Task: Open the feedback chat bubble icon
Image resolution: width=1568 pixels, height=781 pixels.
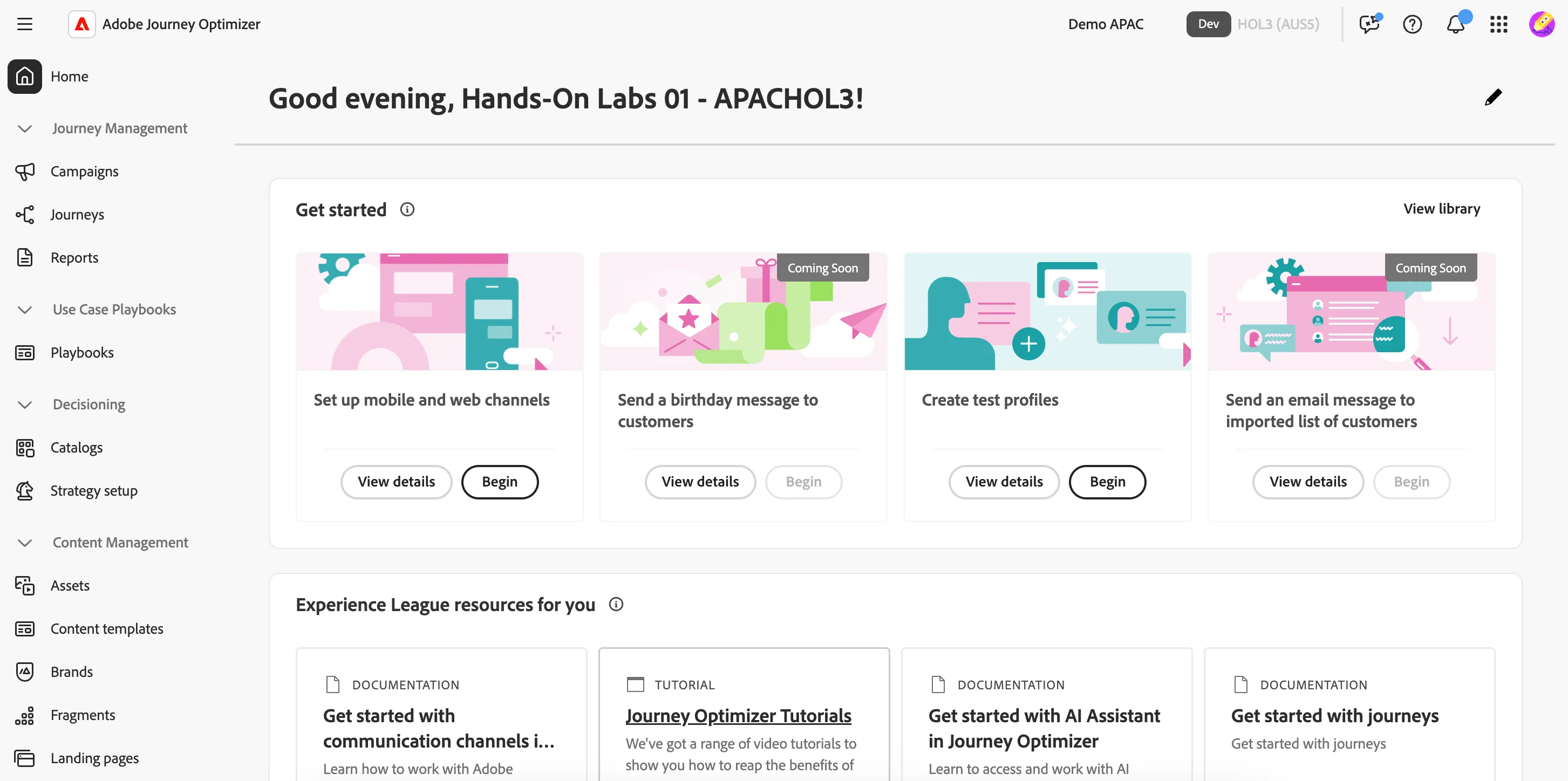Action: point(1369,24)
